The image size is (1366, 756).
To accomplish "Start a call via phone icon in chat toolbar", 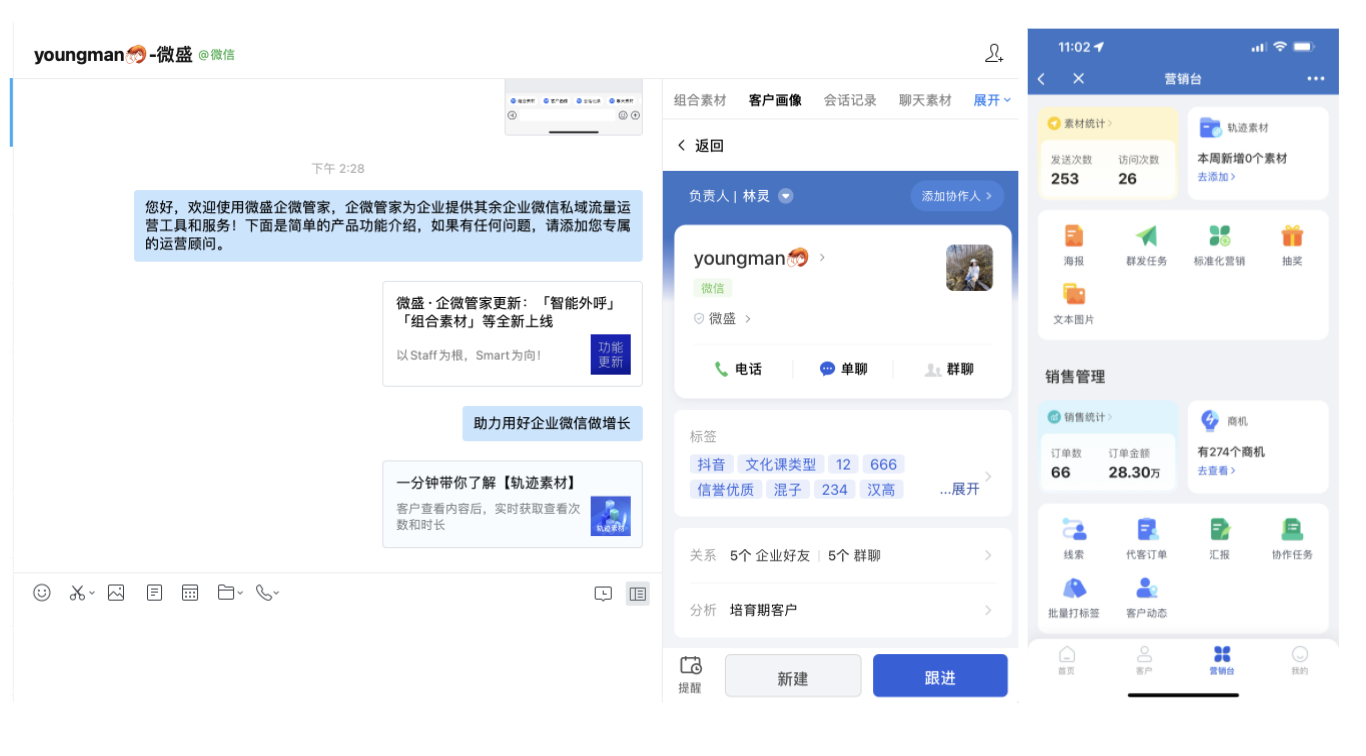I will pos(263,593).
